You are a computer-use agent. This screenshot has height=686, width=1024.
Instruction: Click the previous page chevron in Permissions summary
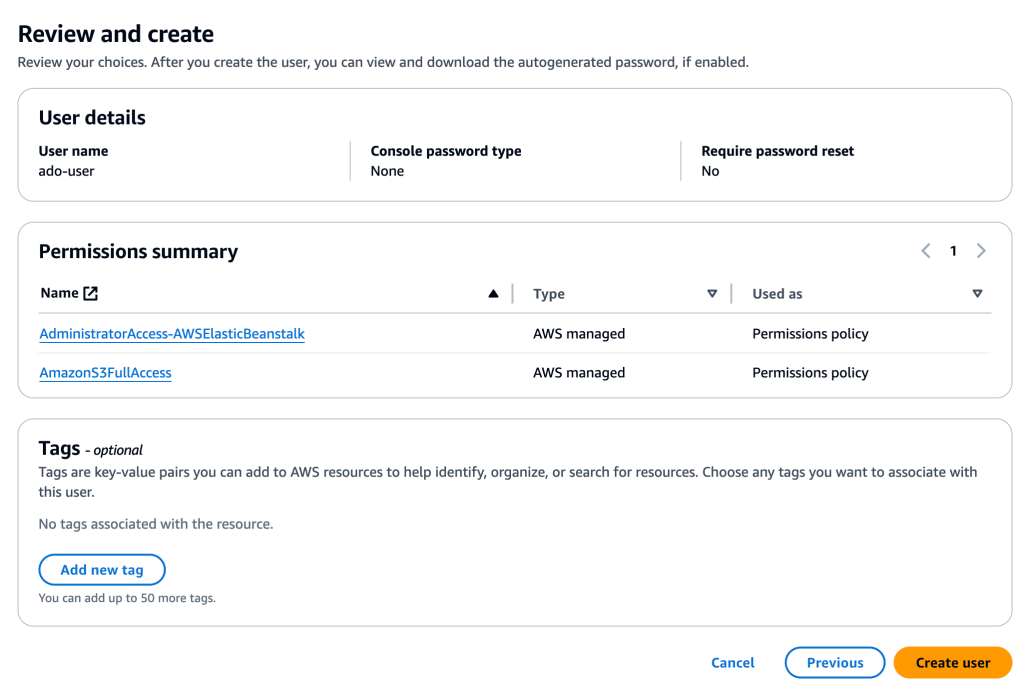925,251
